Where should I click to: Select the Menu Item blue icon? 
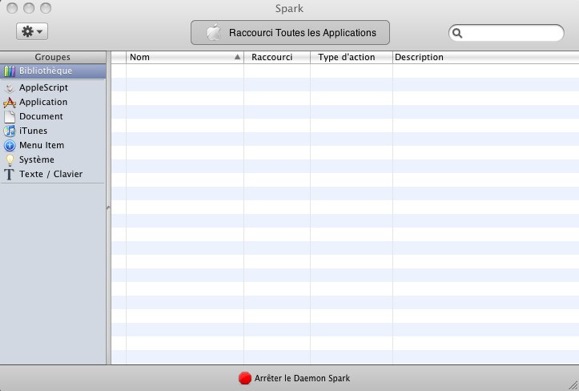click(x=10, y=145)
